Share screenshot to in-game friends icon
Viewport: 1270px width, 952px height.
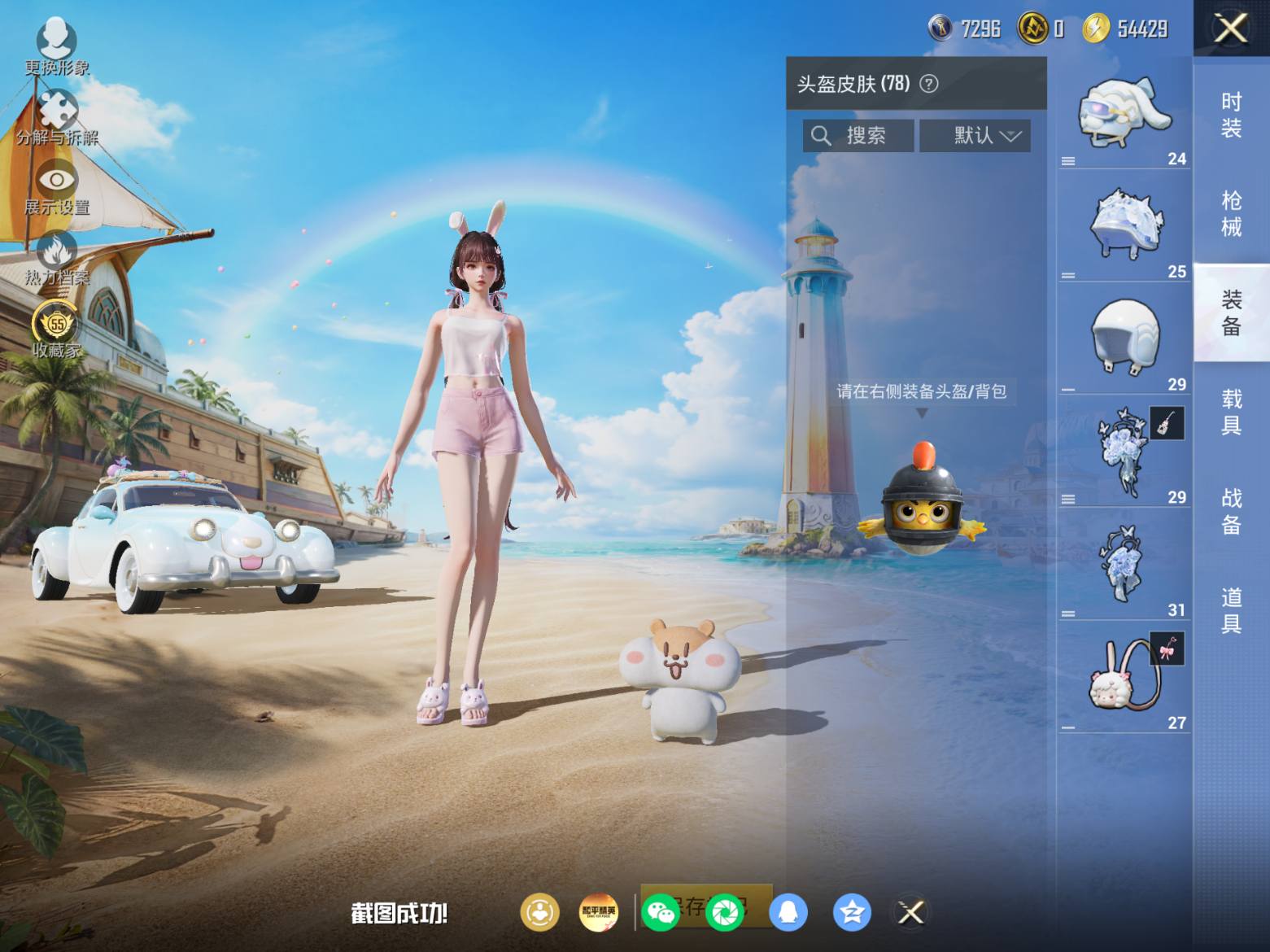[x=540, y=912]
